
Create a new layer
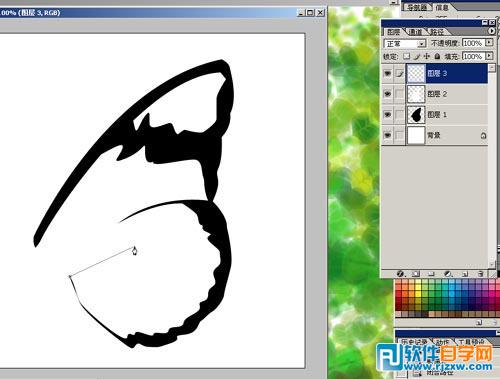[x=465, y=274]
